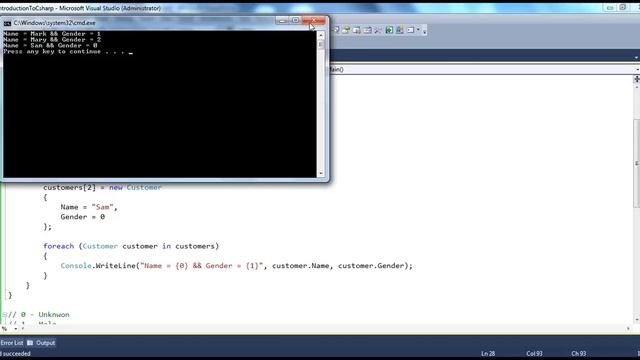
Task: Click 'Press any key to continue' in console
Action: (52, 51)
